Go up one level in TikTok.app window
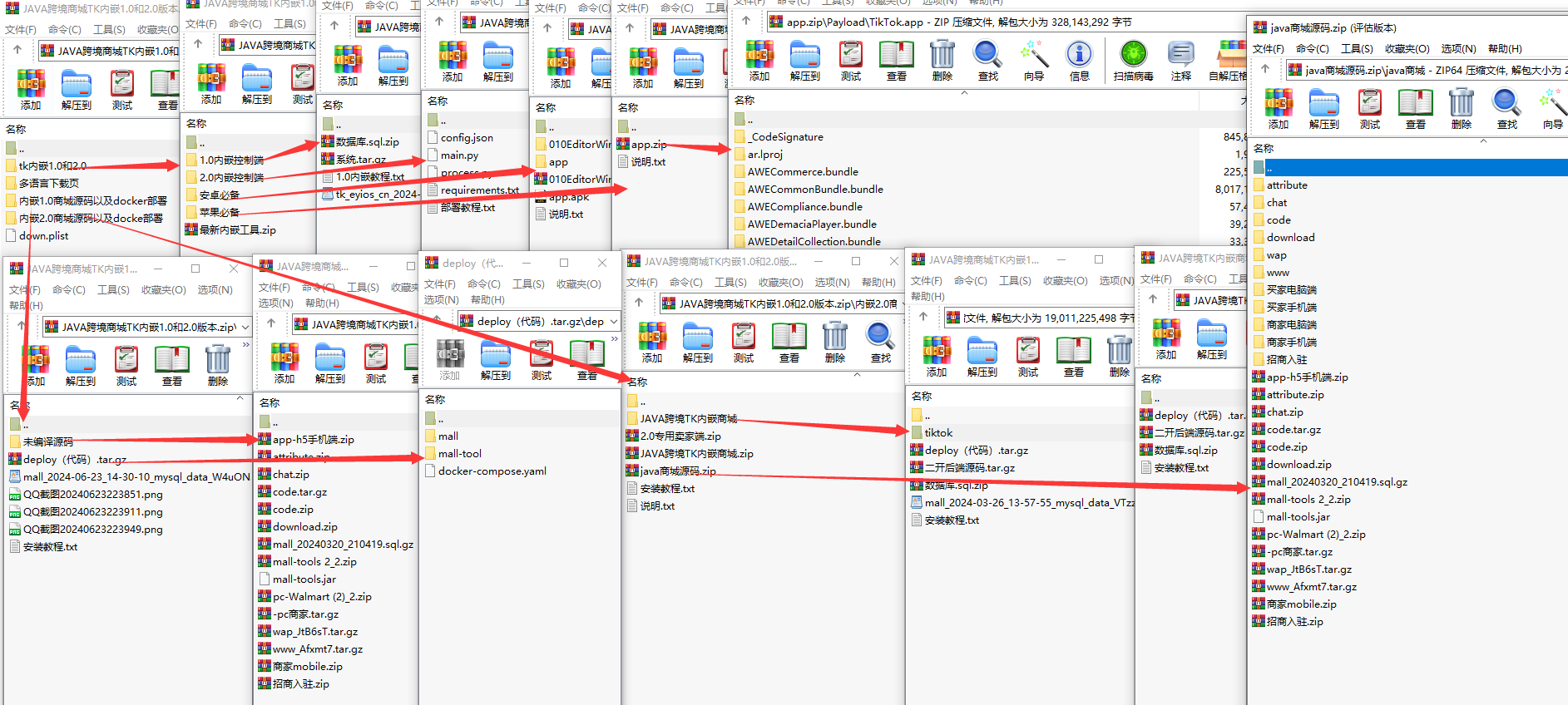Viewport: 1568px width, 705px height. 746,22
